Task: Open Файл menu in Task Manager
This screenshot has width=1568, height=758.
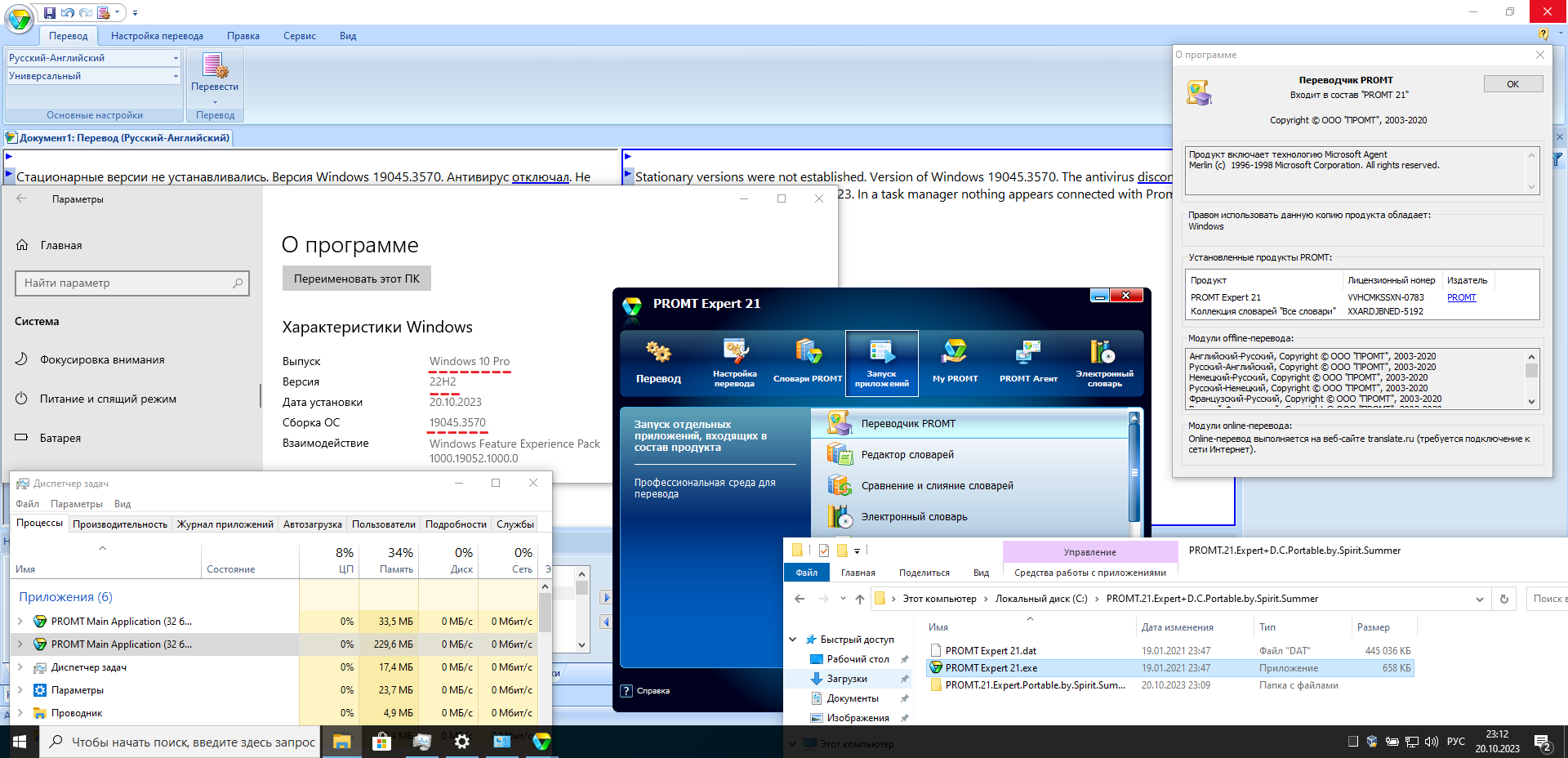Action: pos(27,504)
